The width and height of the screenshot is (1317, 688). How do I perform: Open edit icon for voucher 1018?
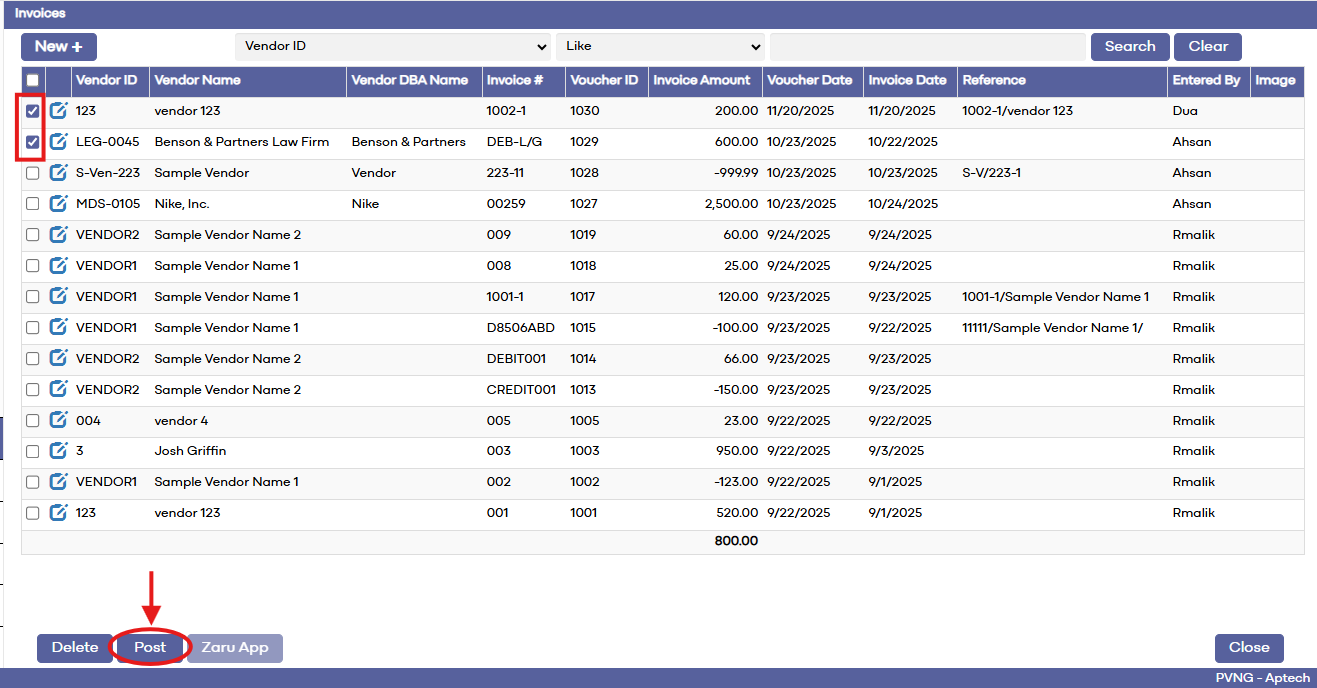click(x=59, y=266)
